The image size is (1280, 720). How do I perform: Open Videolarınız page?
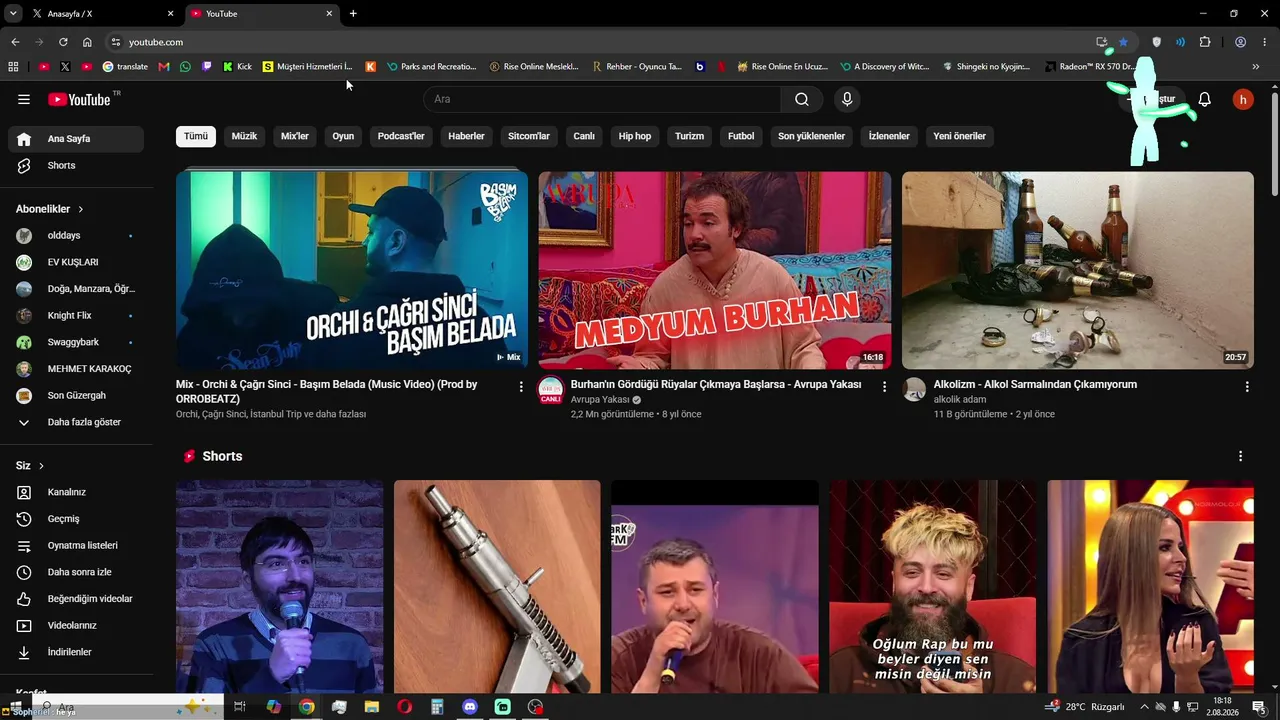76,625
